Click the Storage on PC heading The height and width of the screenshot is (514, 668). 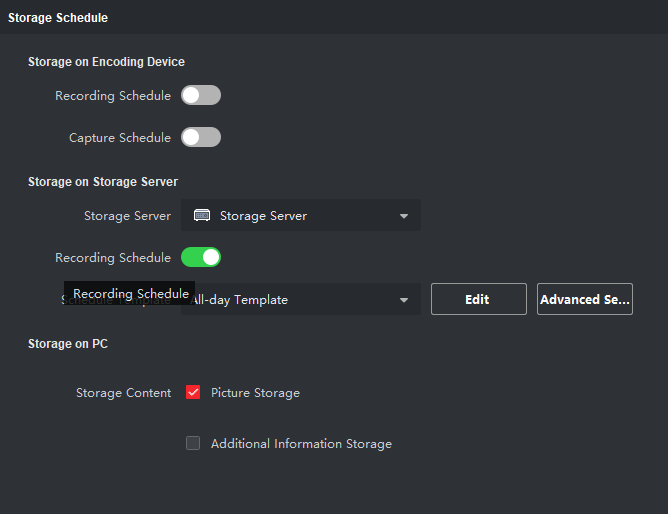[x=68, y=344]
